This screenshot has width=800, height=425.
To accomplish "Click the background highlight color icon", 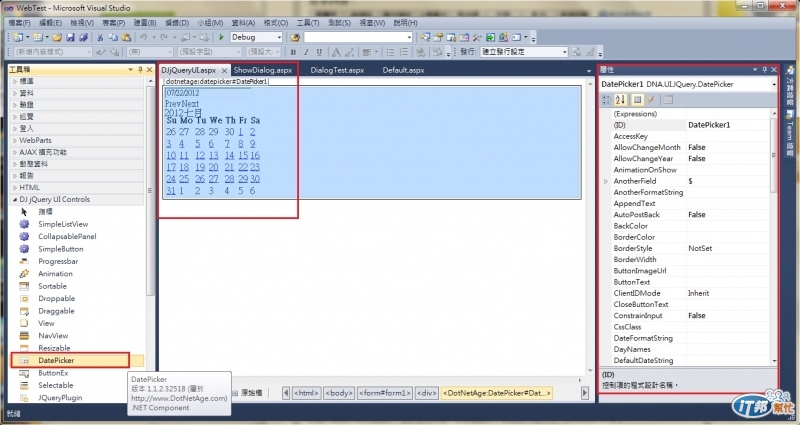I will click(x=349, y=52).
